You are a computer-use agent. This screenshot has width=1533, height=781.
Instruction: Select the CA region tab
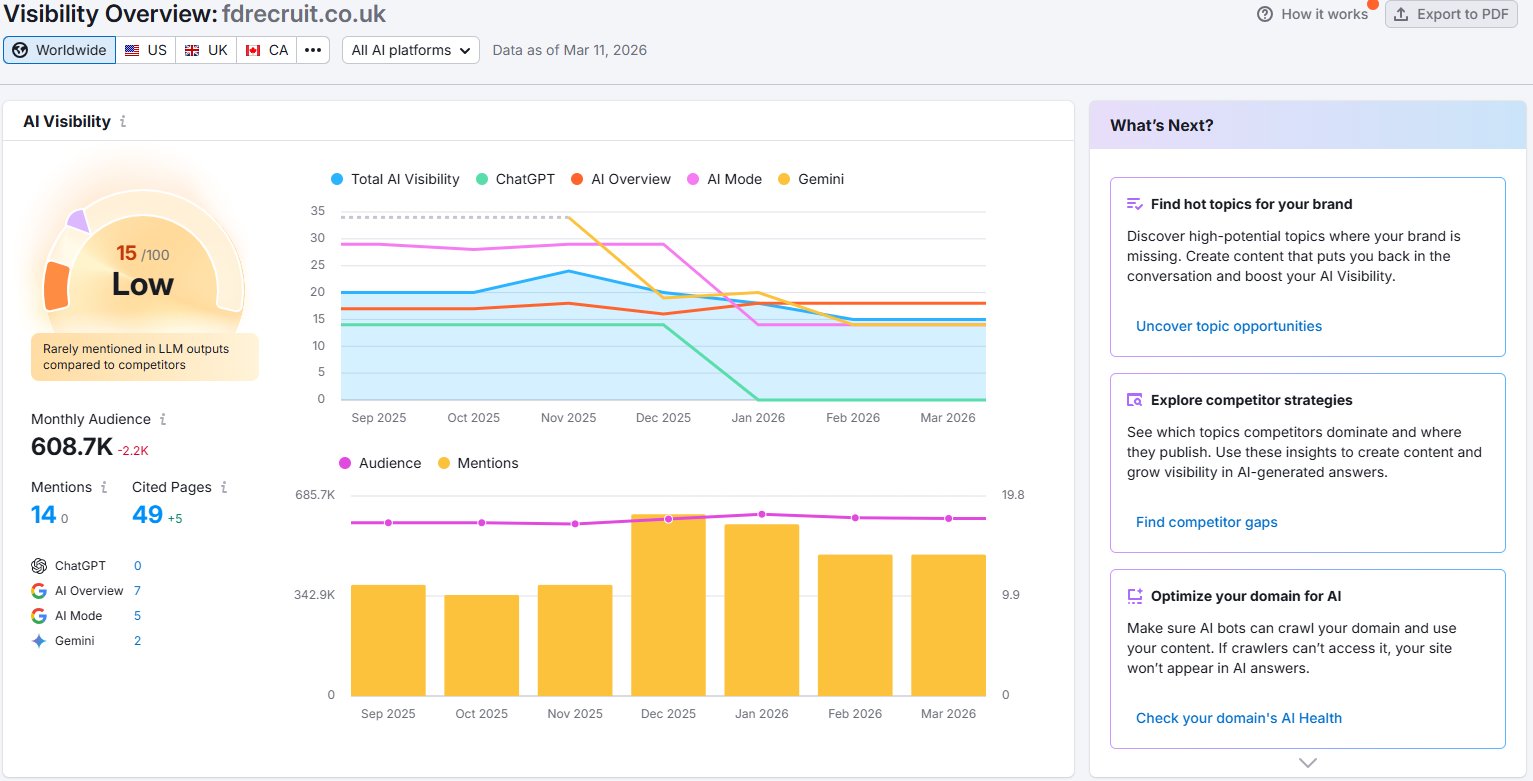click(x=267, y=50)
